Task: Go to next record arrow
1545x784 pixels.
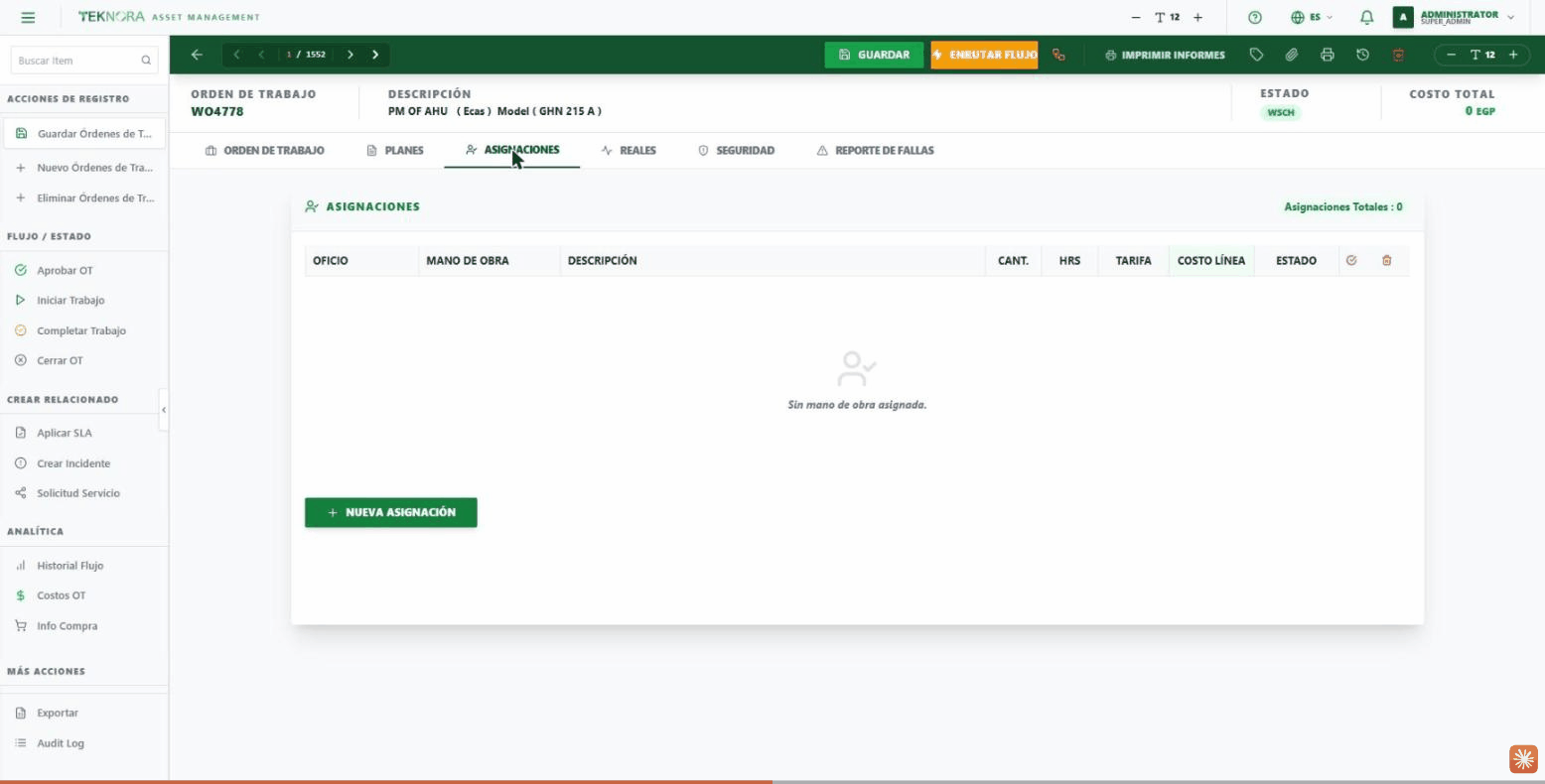Action: [x=351, y=55]
